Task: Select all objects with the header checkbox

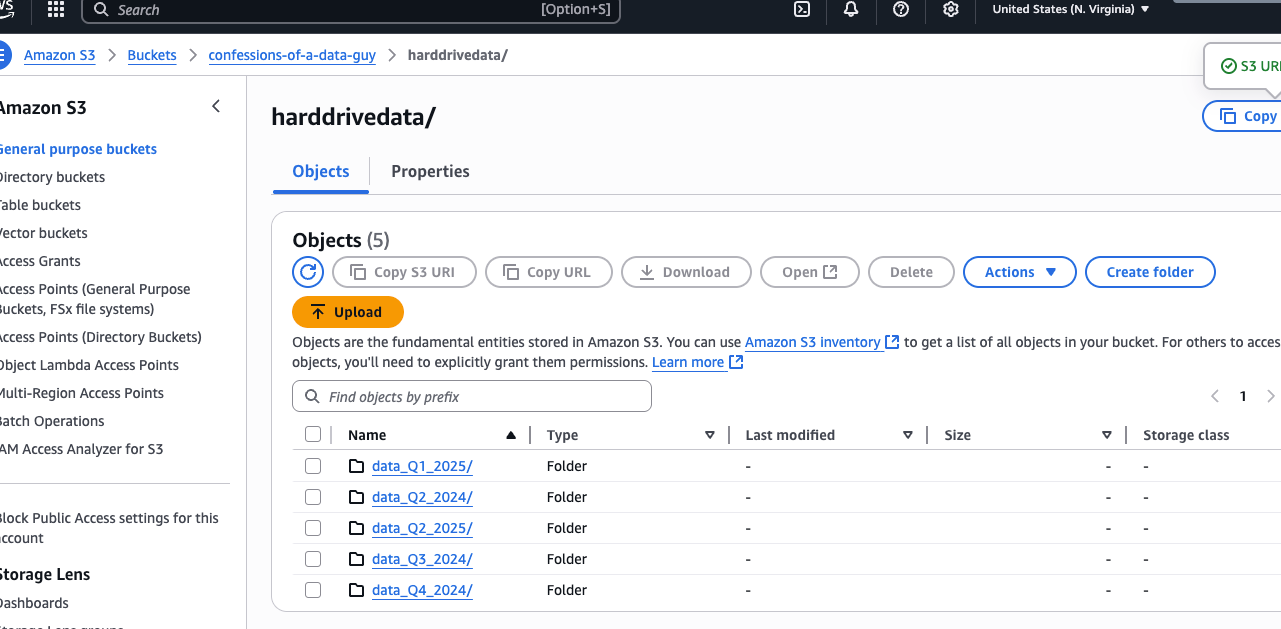Action: (x=313, y=434)
